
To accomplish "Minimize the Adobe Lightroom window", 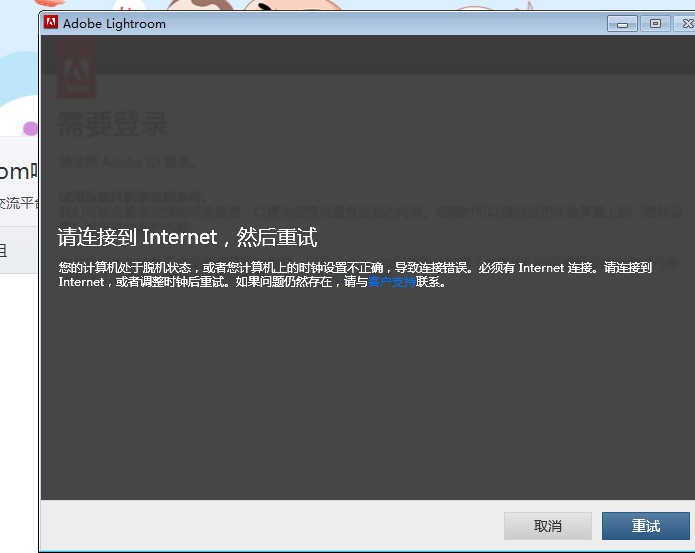I will [x=622, y=24].
